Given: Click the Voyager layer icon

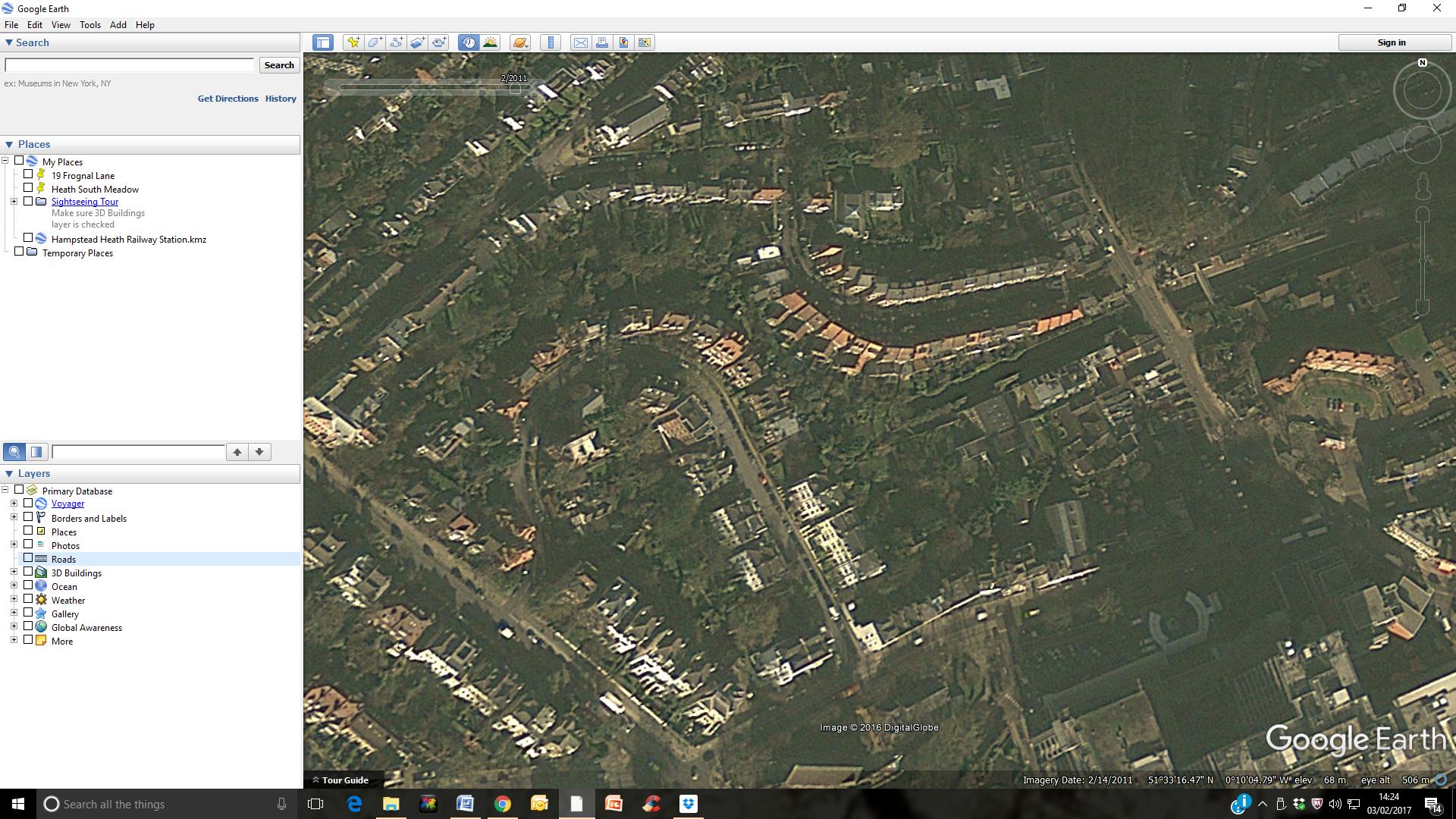Looking at the screenshot, I should point(41,504).
